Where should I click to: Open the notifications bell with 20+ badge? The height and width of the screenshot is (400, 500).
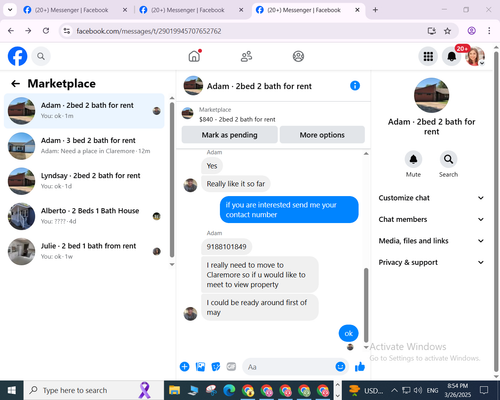(x=452, y=56)
